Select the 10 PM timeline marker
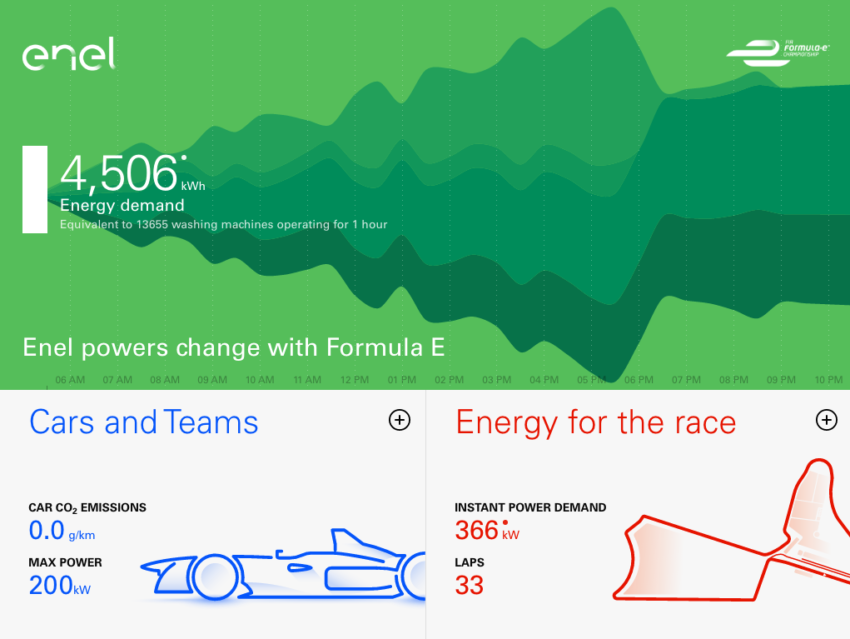850x639 pixels. [x=828, y=380]
